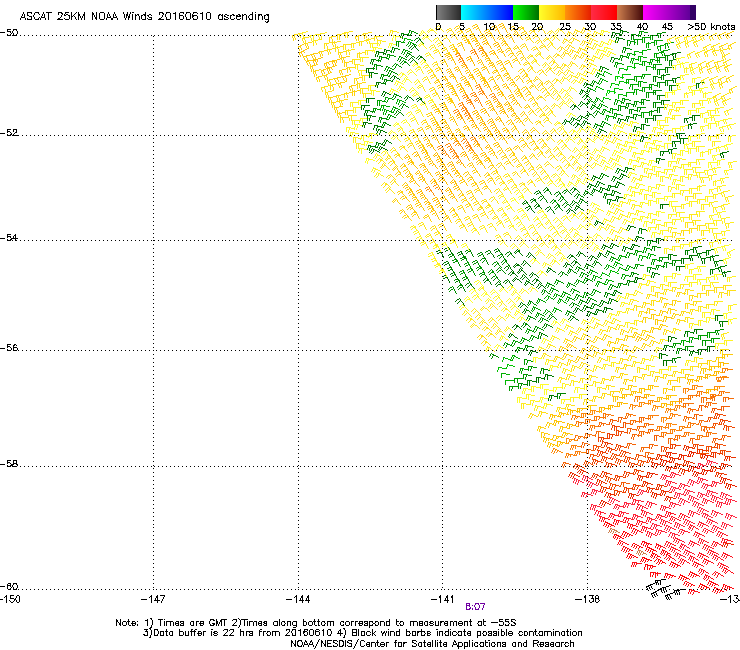Click the black contaminated wind barbs near -60

[664, 590]
